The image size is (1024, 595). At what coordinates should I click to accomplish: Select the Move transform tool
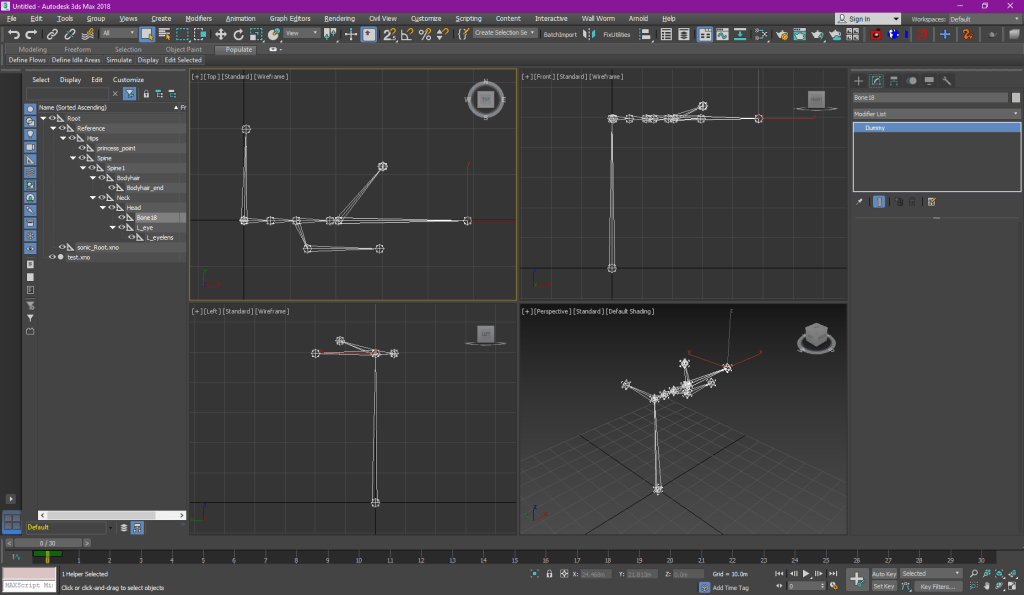221,34
